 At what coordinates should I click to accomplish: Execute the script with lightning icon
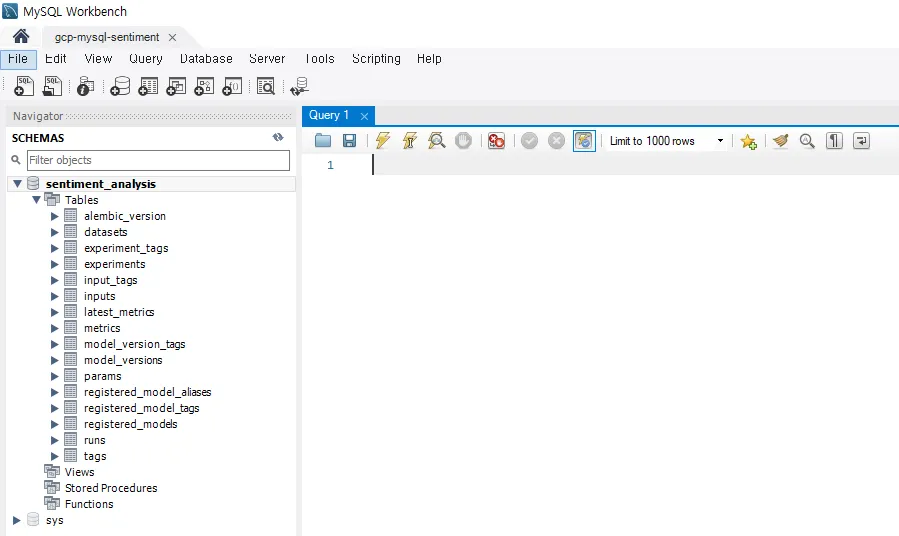tap(382, 140)
